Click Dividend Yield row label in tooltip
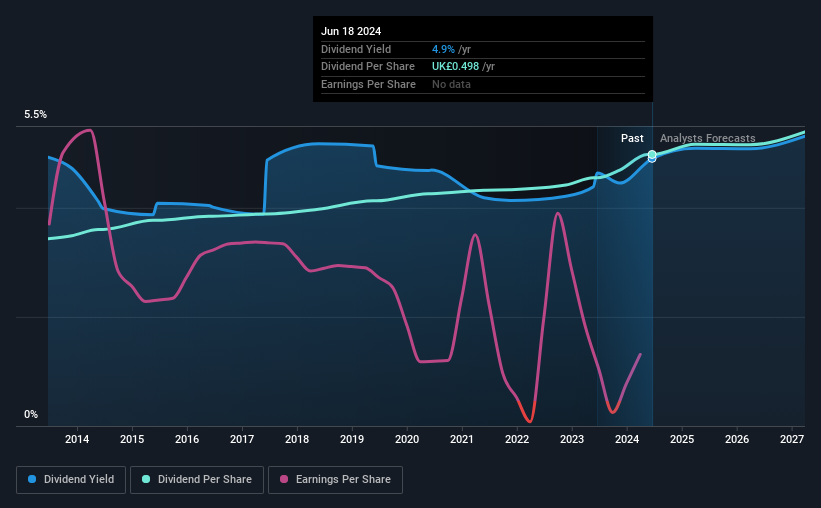This screenshot has width=821, height=508. (x=356, y=49)
